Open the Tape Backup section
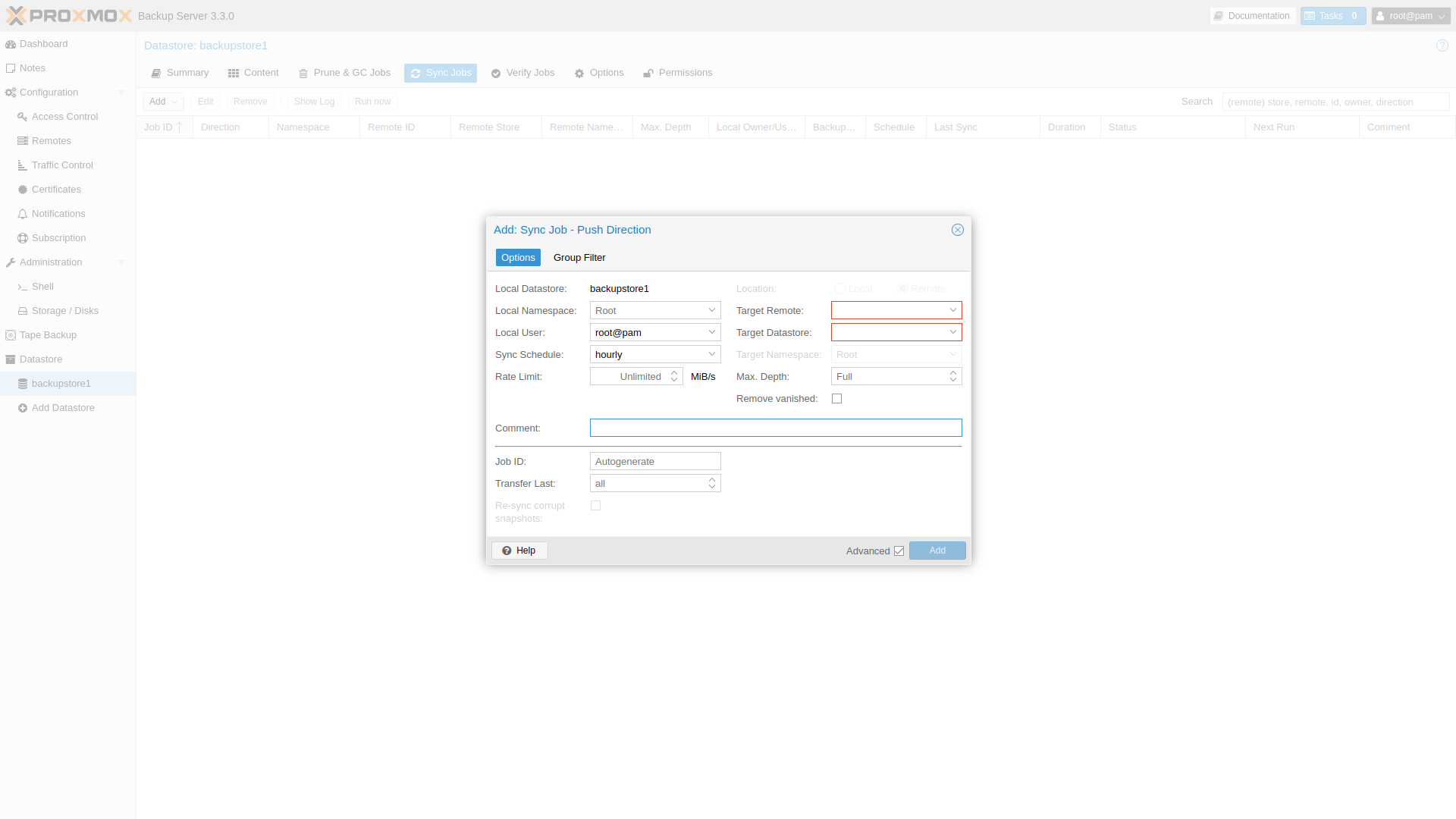Viewport: 1456px width, 819px height. point(48,335)
